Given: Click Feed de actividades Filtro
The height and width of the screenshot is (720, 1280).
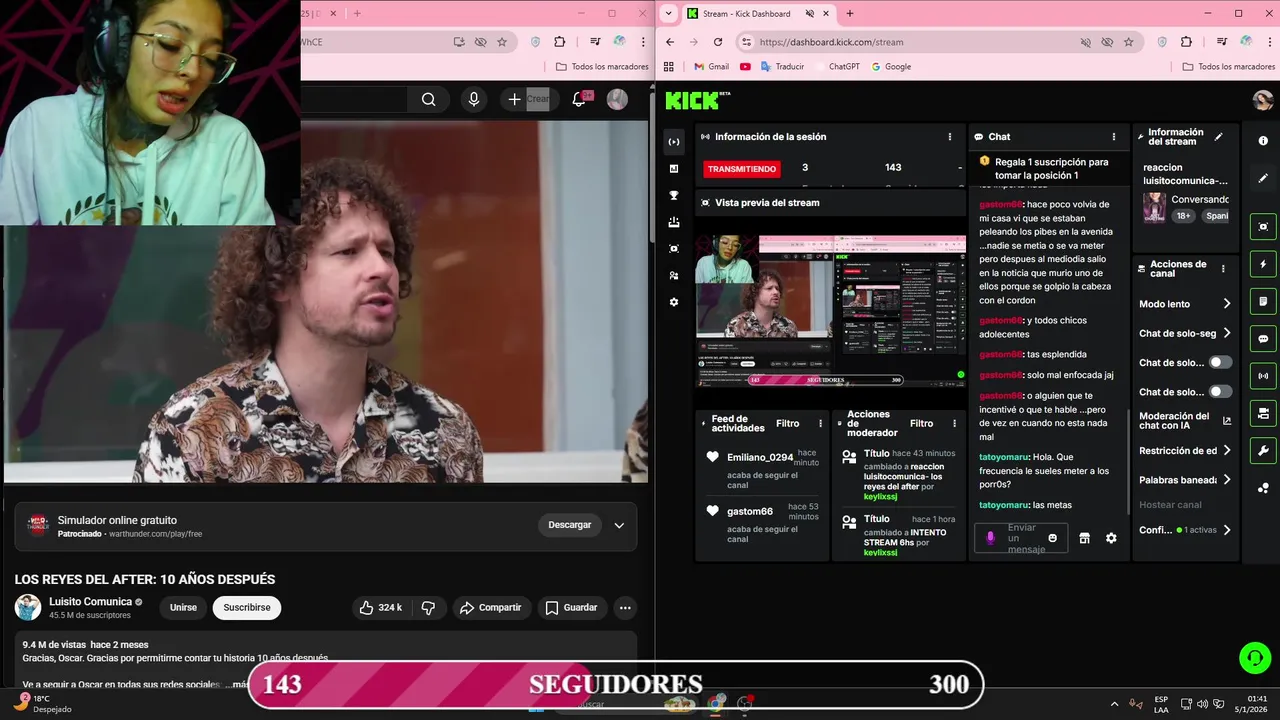Looking at the screenshot, I should pos(788,424).
